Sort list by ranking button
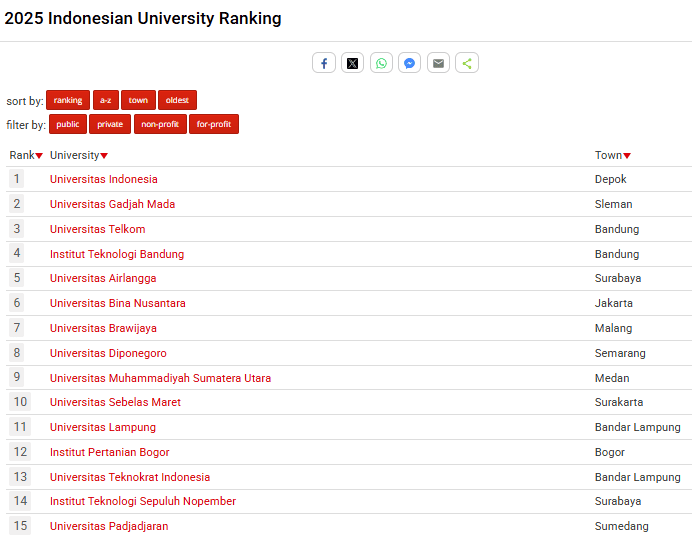This screenshot has width=692, height=537. click(x=68, y=100)
